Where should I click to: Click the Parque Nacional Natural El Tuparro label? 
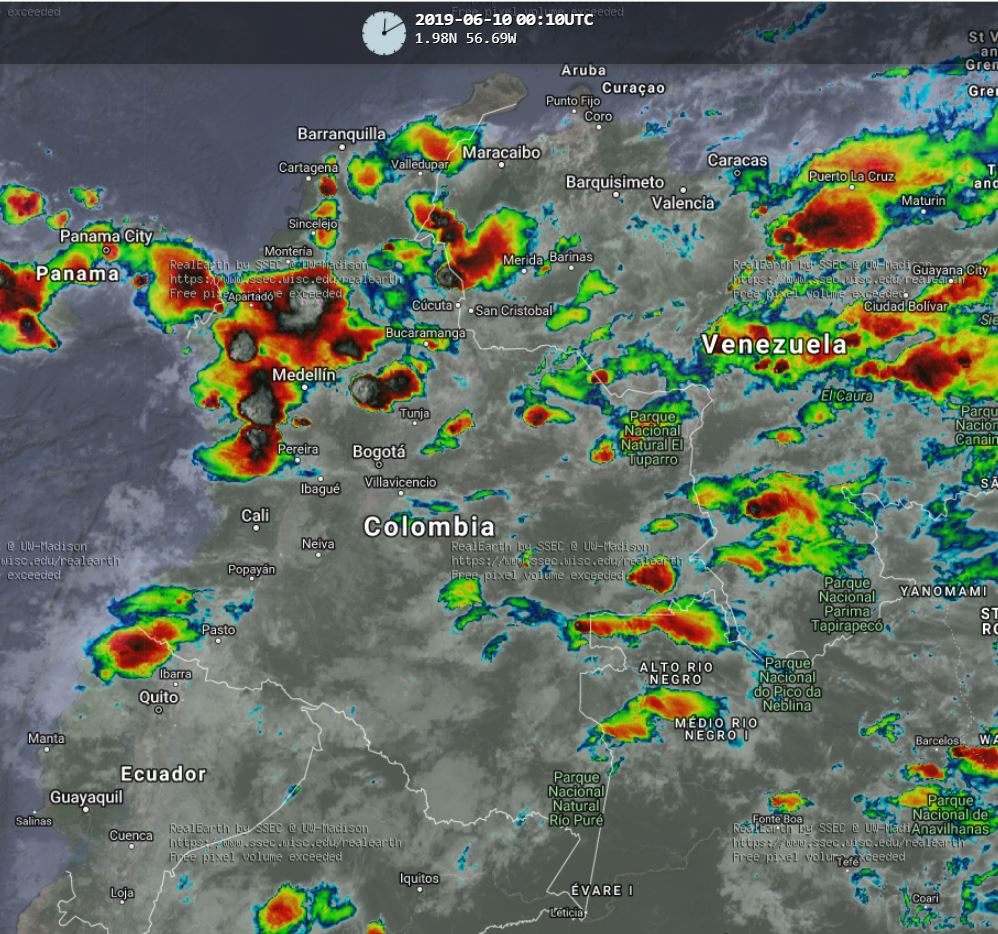[x=650, y=438]
